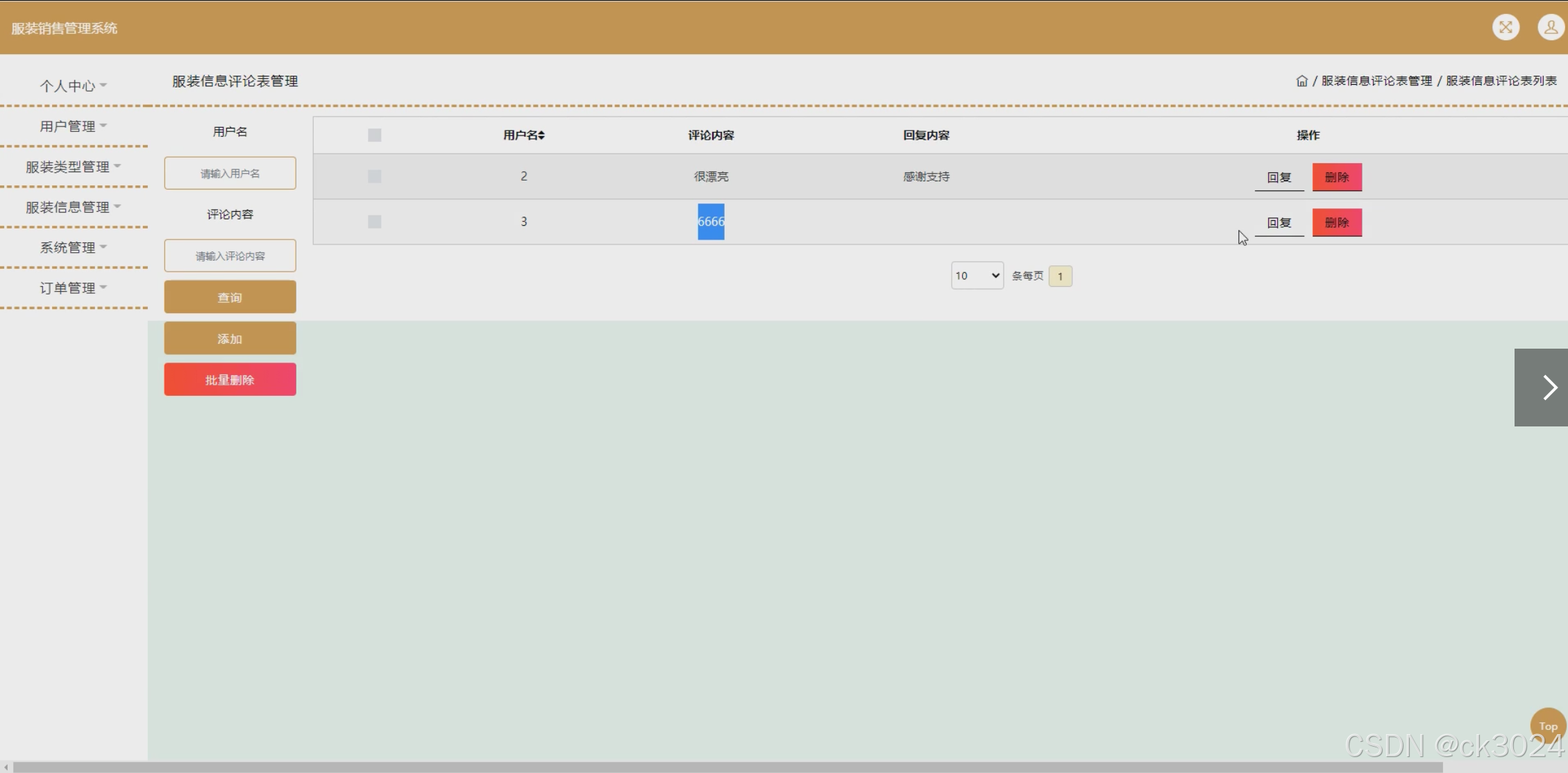Check the row checkbox for user 3

tap(374, 222)
